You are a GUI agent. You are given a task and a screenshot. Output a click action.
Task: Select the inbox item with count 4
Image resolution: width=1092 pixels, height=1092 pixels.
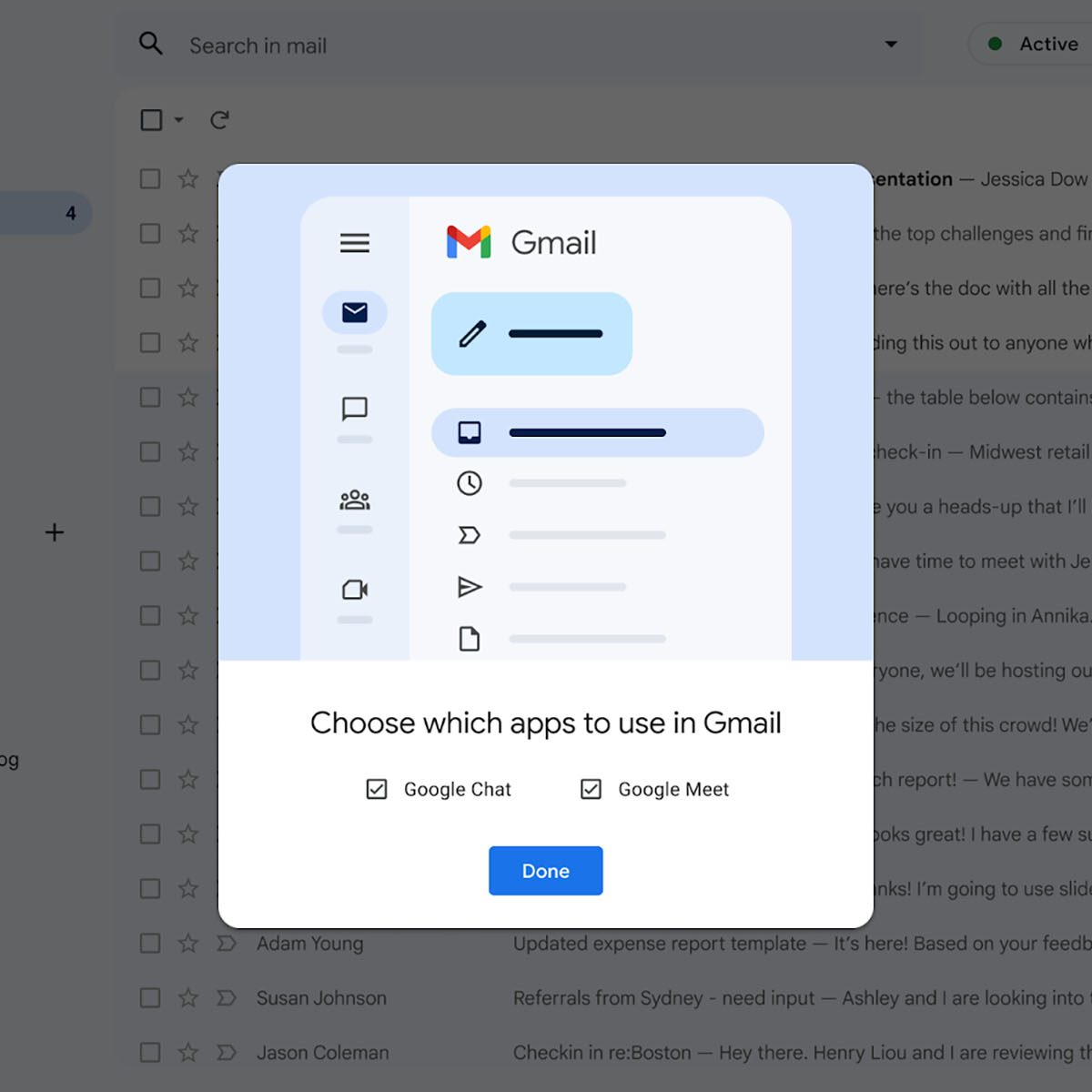point(45,213)
